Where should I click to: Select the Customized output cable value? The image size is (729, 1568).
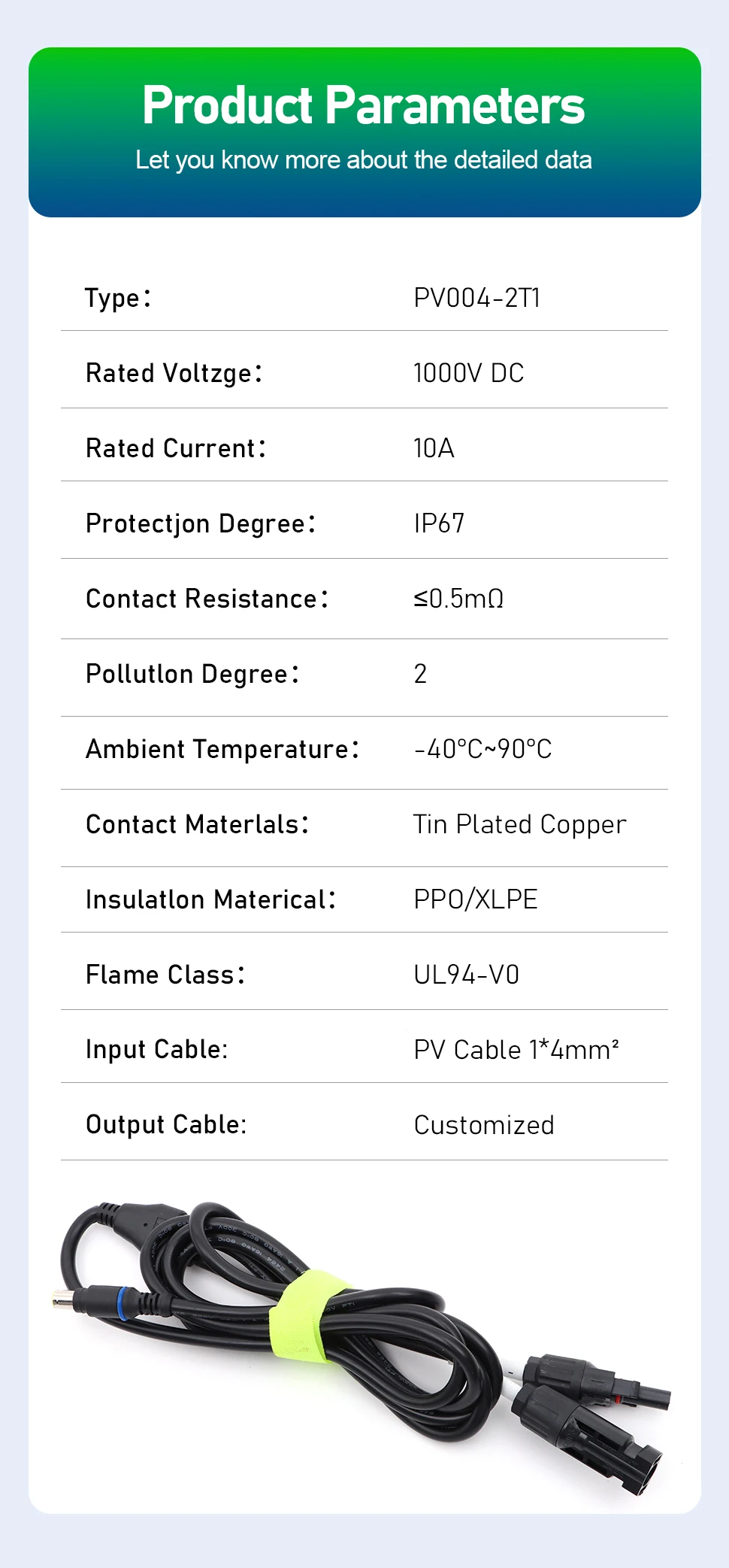pos(484,1126)
